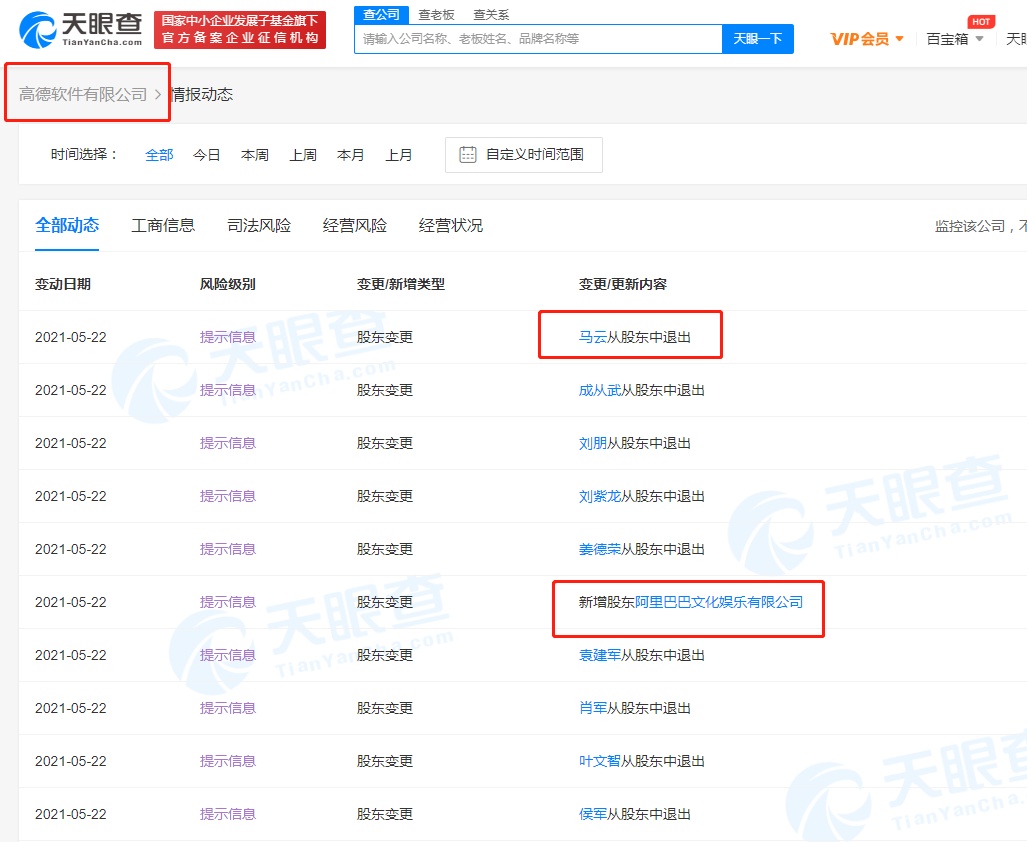
Task: Click the 时间选择 label
Action: [x=84, y=155]
